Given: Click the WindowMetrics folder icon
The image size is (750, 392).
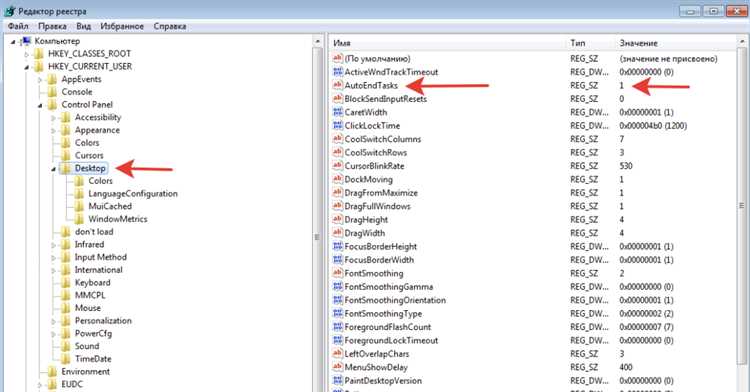Looking at the screenshot, I should [79, 219].
